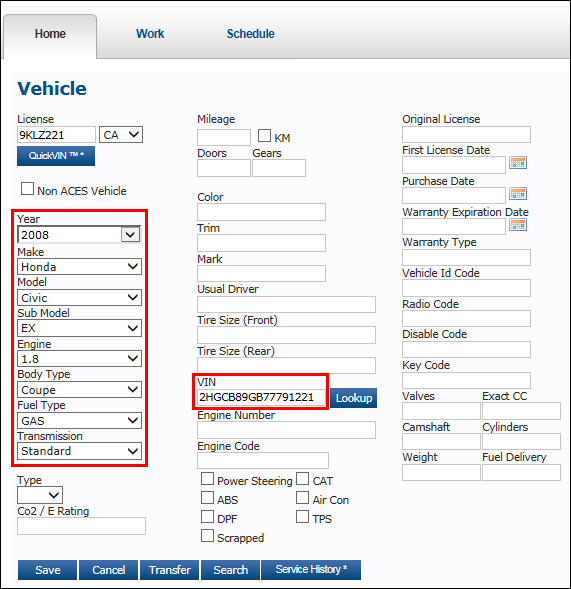Open the CA state dropdown

[121, 134]
